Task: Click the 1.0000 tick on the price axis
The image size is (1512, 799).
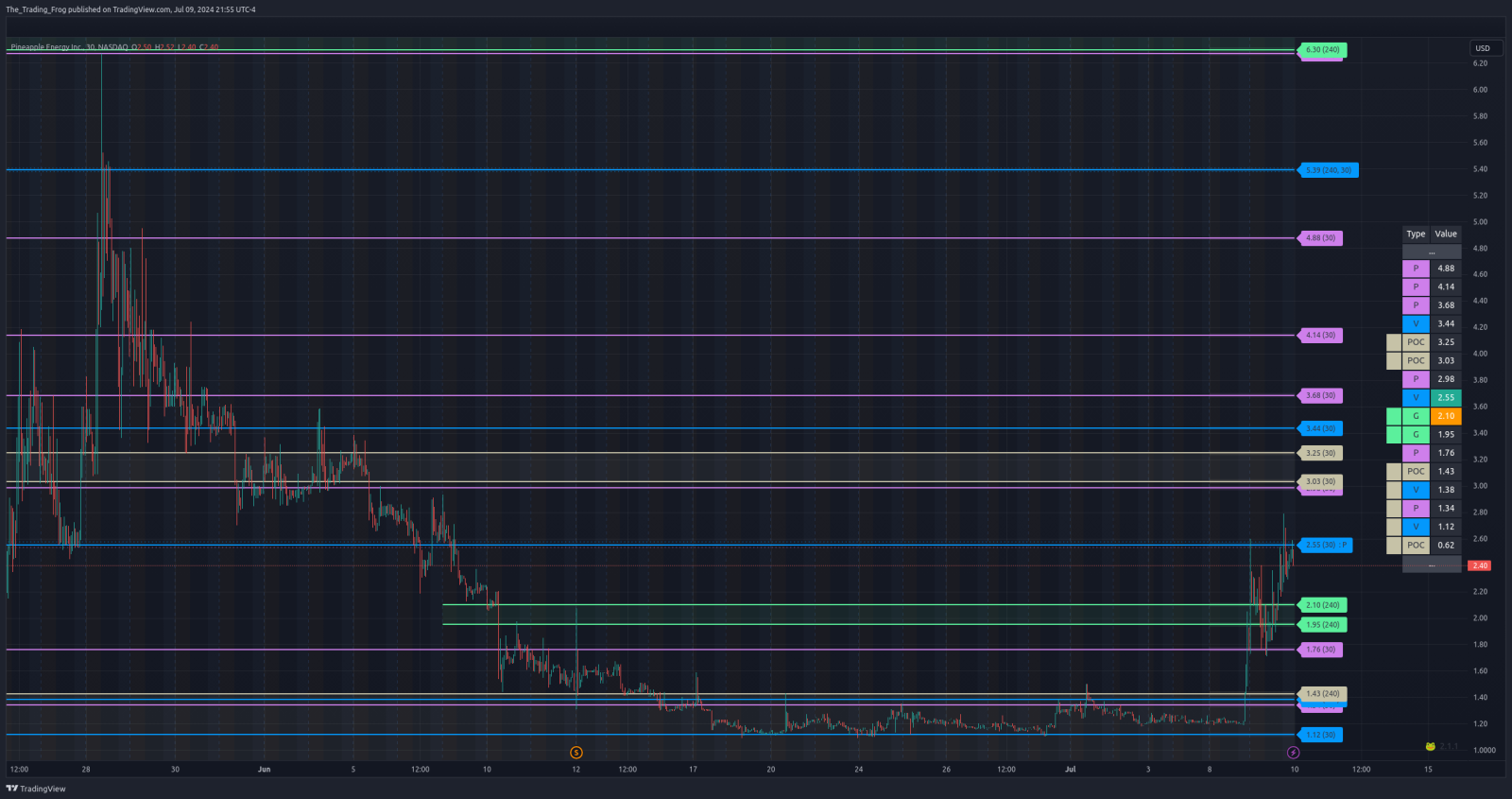Action: 1484,751
